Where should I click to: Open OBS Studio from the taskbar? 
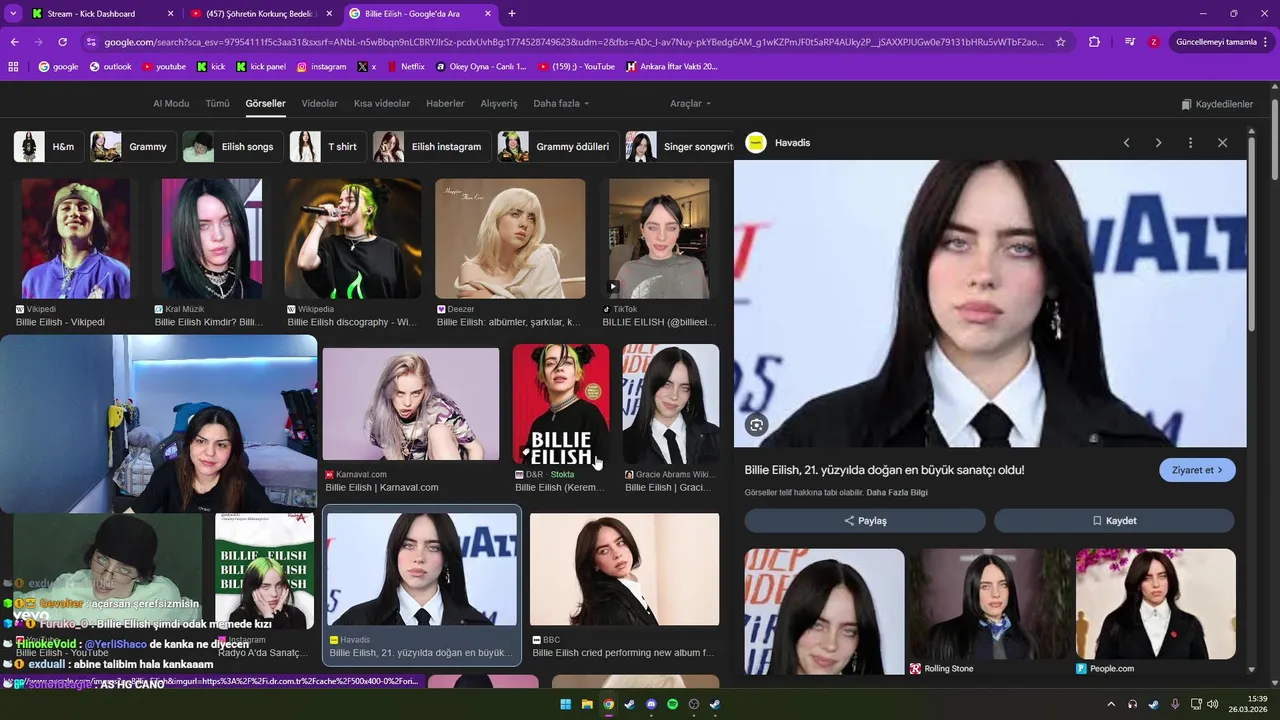pyautogui.click(x=693, y=704)
